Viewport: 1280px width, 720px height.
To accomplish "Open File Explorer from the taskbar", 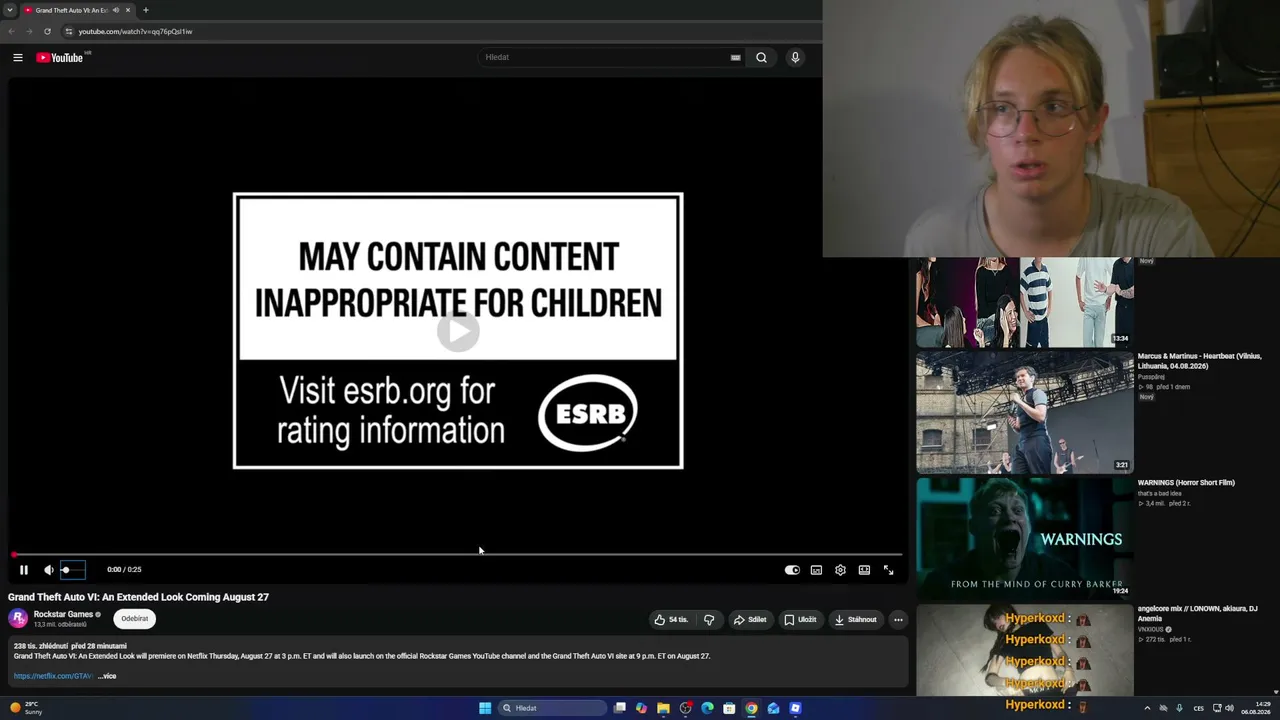I will (663, 708).
